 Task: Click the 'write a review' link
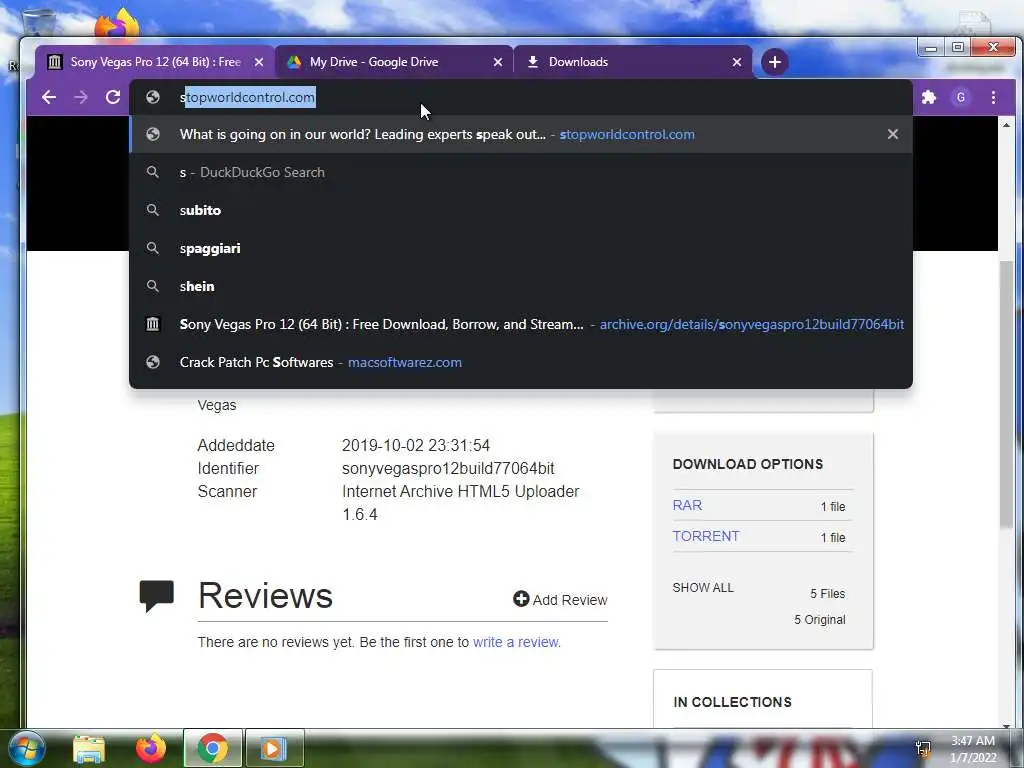coord(516,642)
